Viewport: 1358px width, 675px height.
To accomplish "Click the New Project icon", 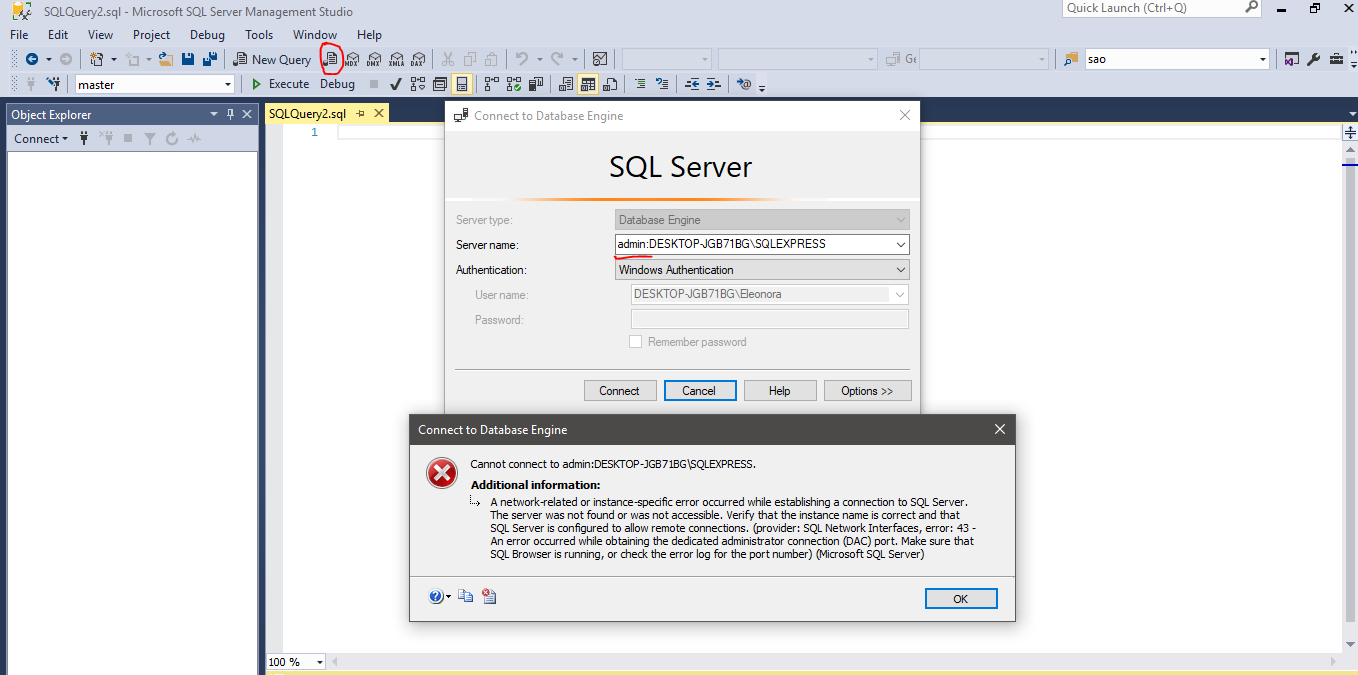I will (97, 59).
